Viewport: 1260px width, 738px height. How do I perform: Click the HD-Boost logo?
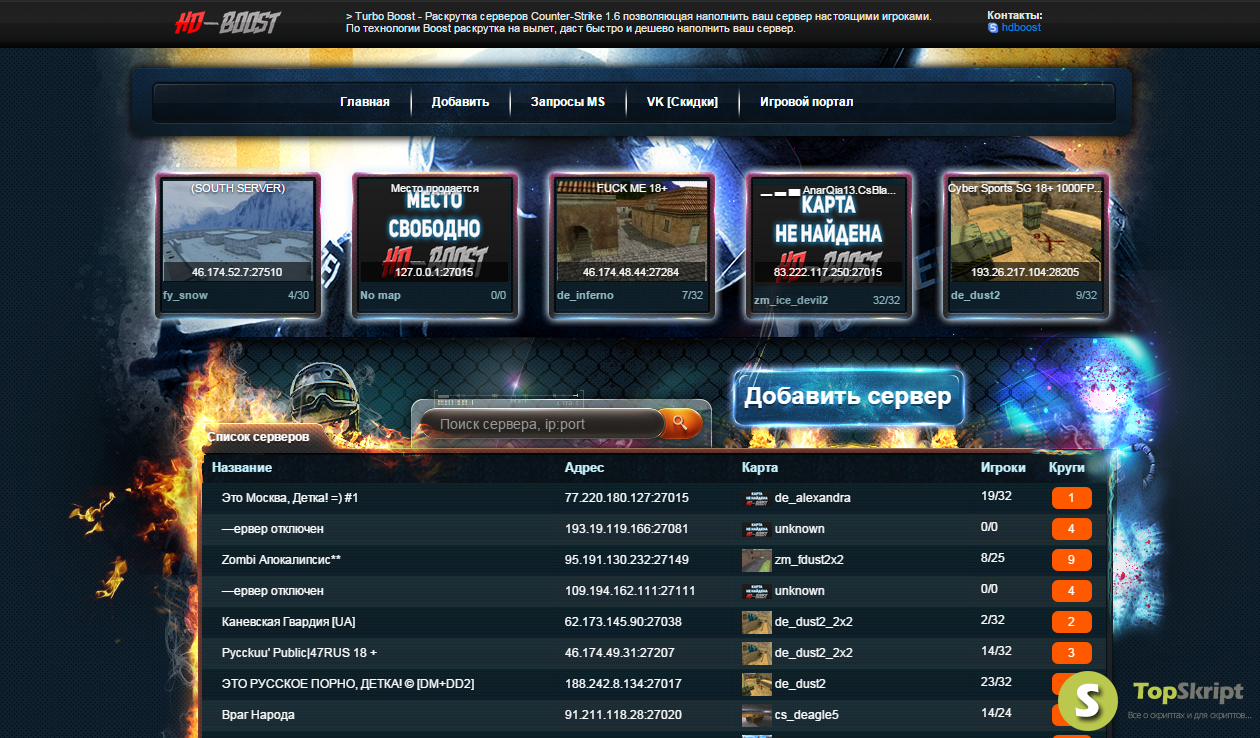[228, 23]
